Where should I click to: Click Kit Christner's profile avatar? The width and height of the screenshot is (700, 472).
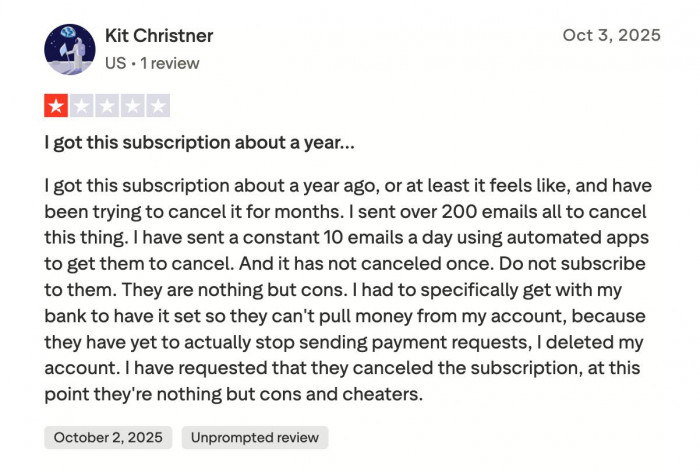point(69,48)
